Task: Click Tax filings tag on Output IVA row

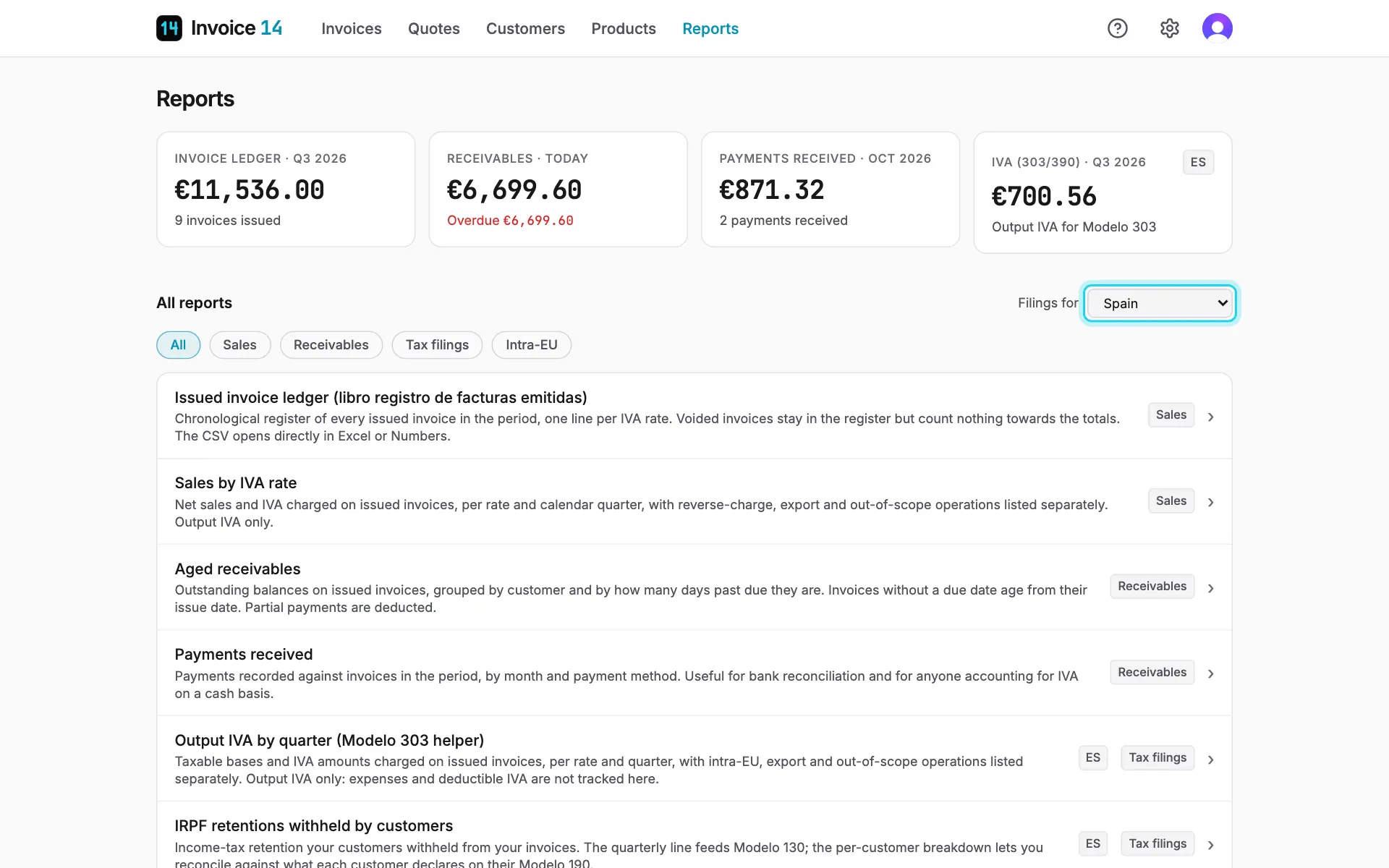Action: 1157,757
